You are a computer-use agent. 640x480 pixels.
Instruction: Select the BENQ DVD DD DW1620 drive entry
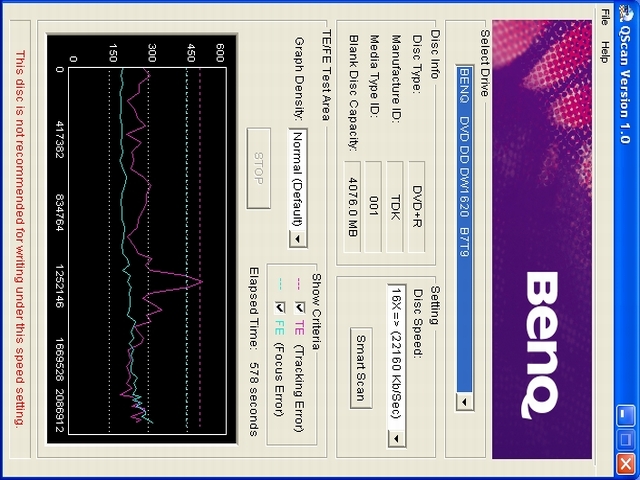(464, 229)
